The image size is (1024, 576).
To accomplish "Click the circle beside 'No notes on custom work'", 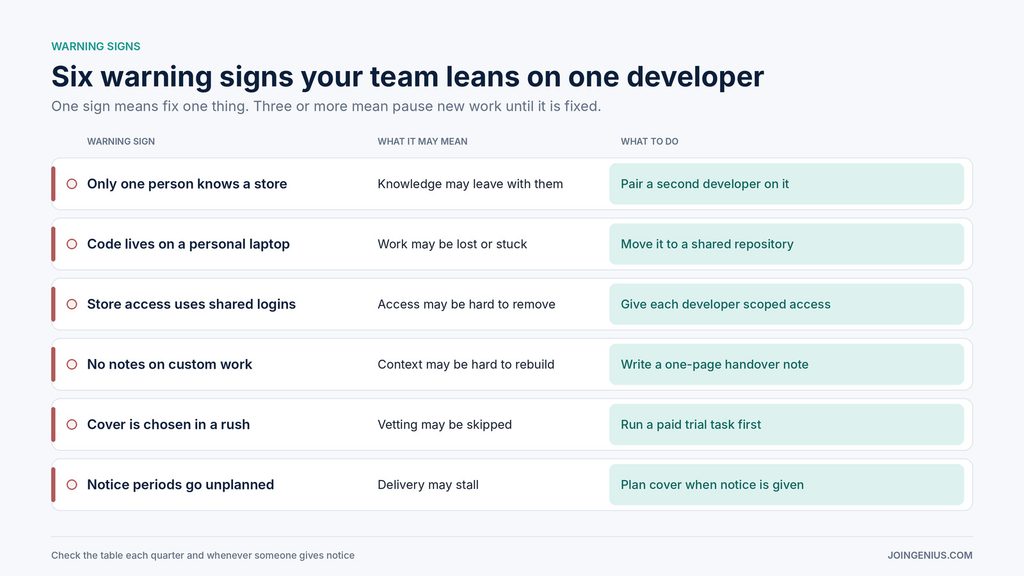I will click(72, 364).
